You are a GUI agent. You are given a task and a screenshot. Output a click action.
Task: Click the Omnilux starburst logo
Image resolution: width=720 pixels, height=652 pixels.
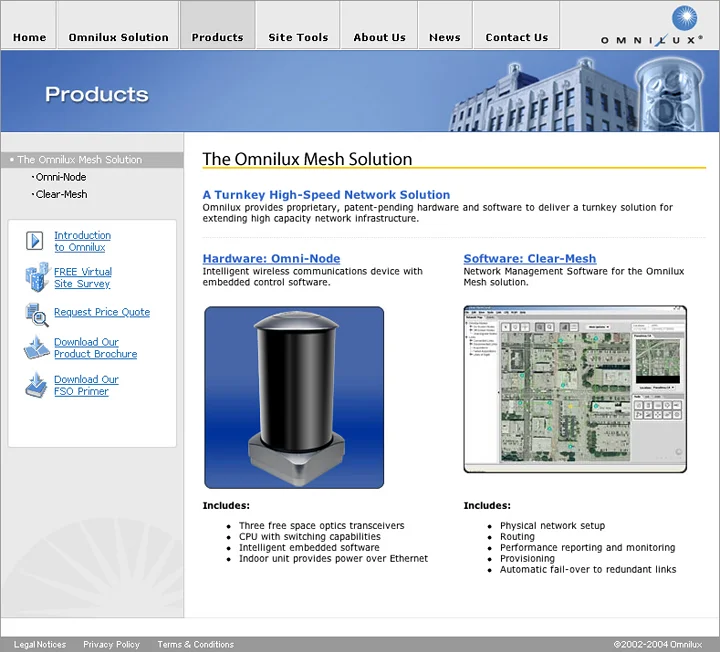tap(684, 18)
